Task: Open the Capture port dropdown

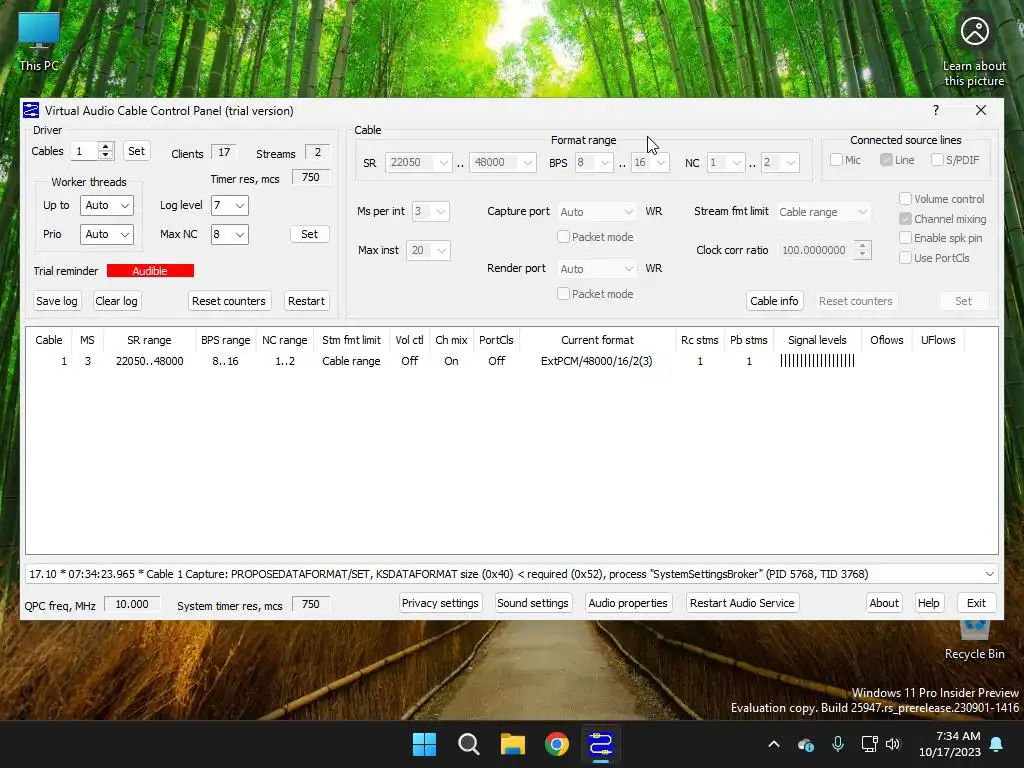Action: [x=597, y=212]
